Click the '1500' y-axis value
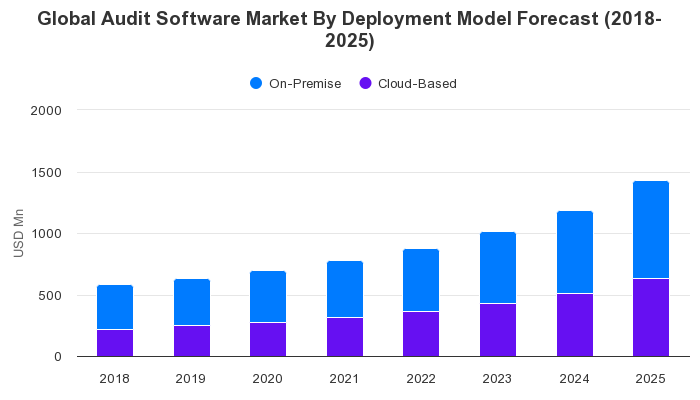 [x=46, y=173]
